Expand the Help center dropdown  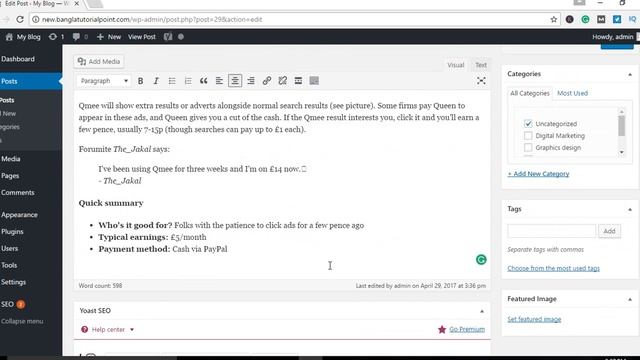[x=108, y=329]
